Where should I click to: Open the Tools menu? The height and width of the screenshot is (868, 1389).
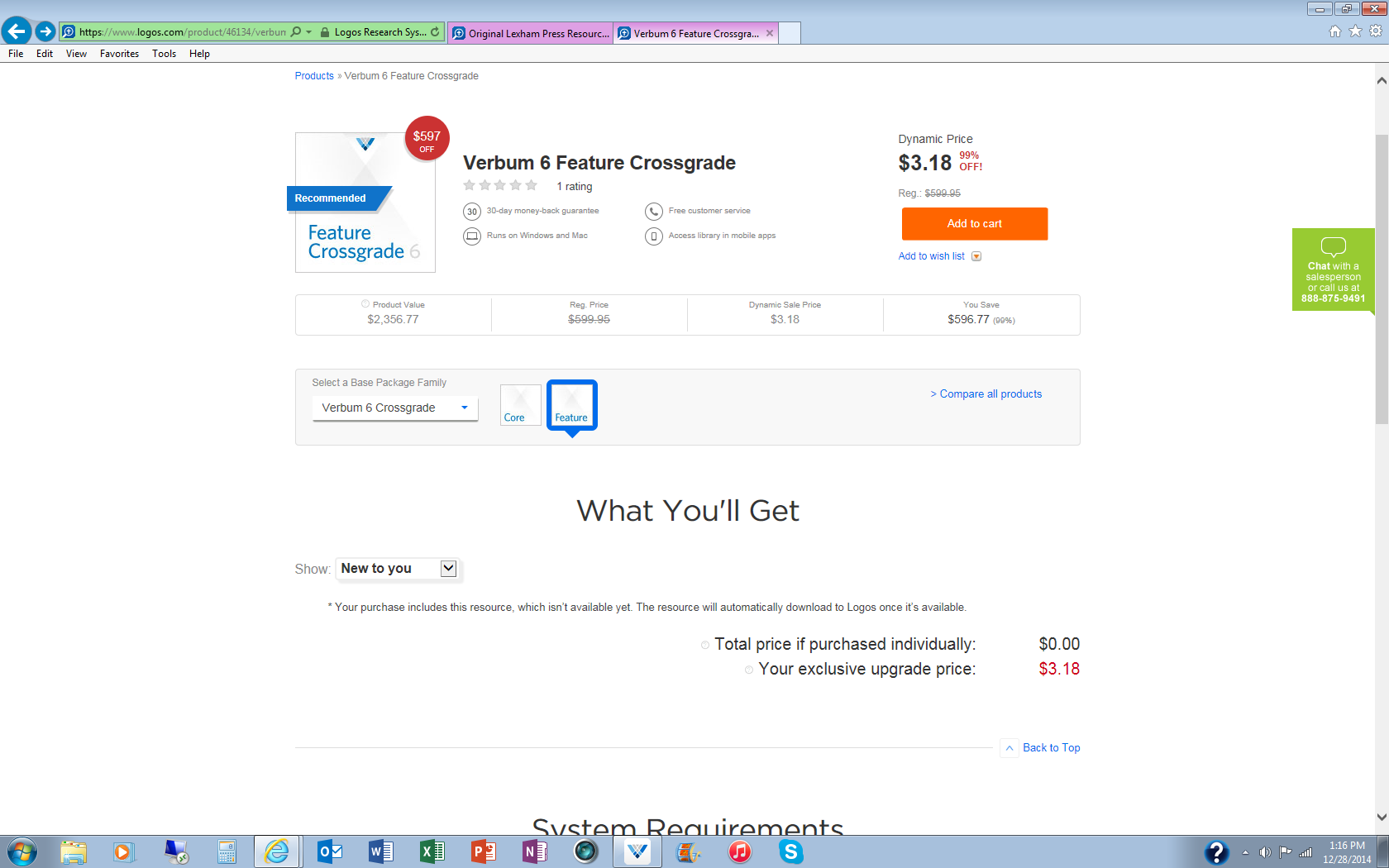[164, 54]
